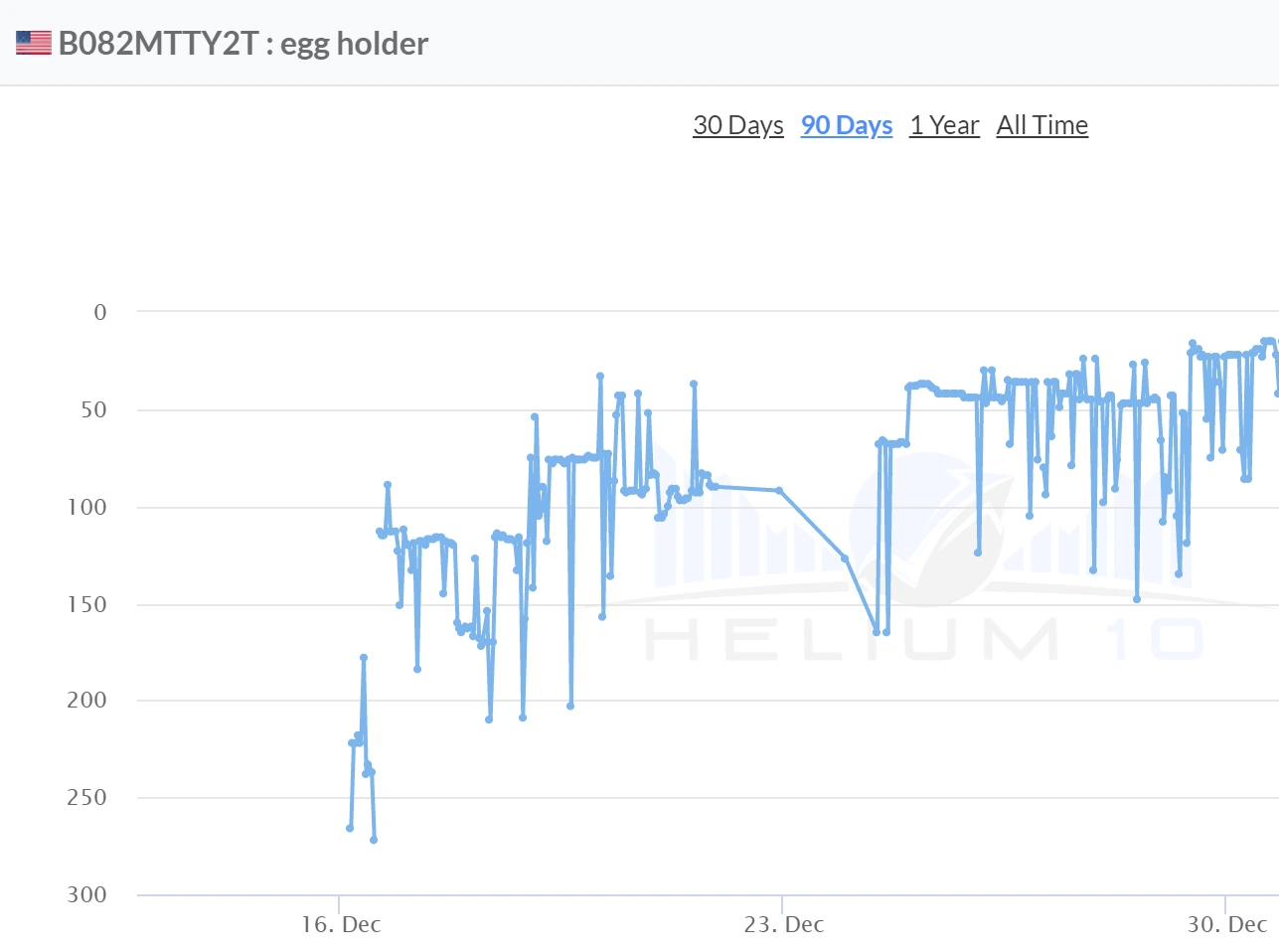
Task: Click the 100 rank axis label
Action: point(87,507)
